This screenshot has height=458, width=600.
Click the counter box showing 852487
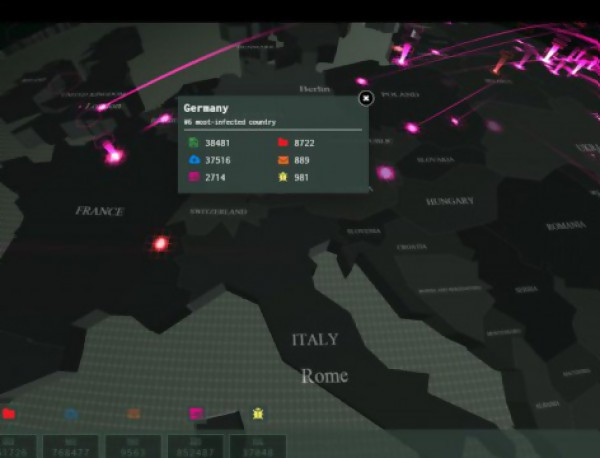point(196,447)
